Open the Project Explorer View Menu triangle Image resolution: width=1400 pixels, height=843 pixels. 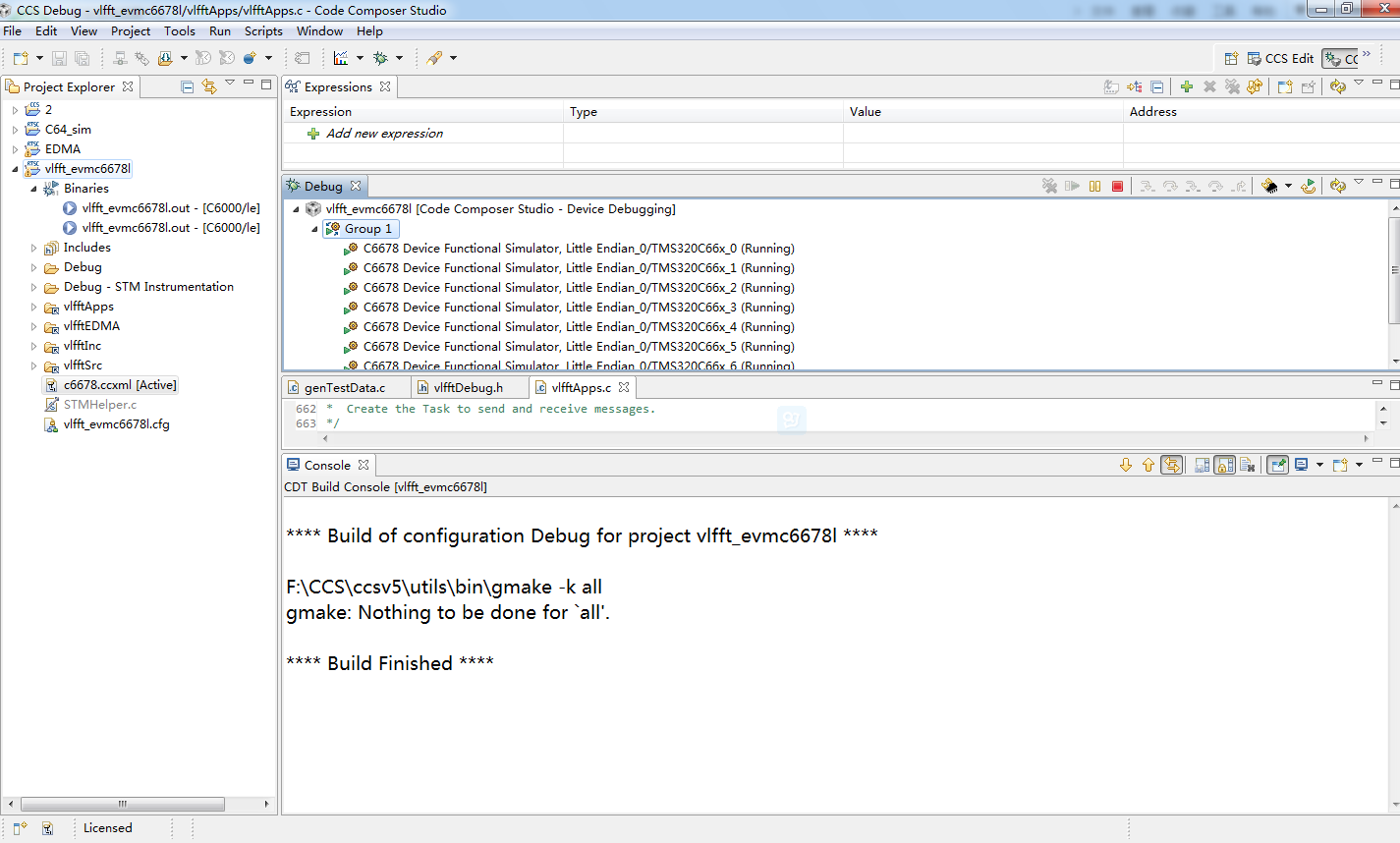coord(230,84)
